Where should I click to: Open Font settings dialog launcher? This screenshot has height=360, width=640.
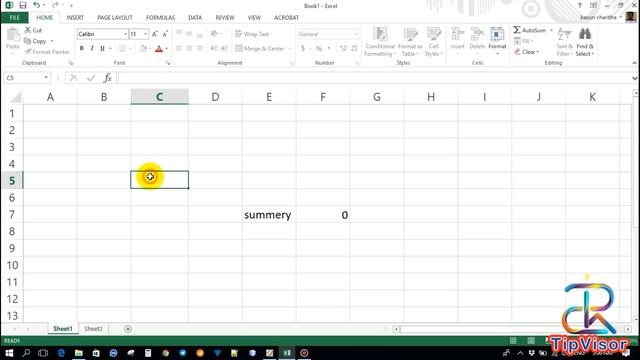tap(168, 63)
